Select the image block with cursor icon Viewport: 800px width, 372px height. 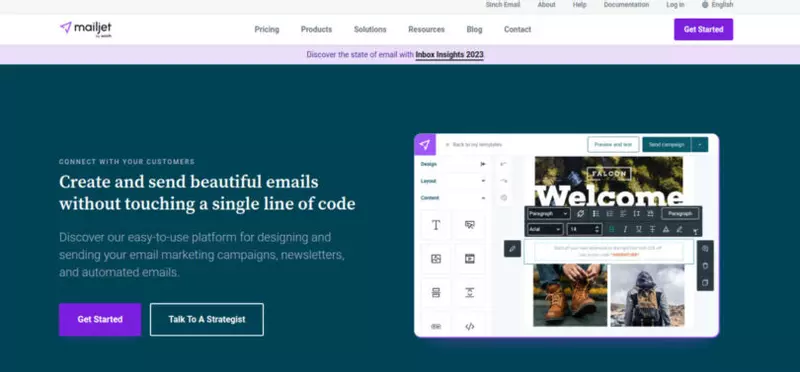tap(470, 225)
